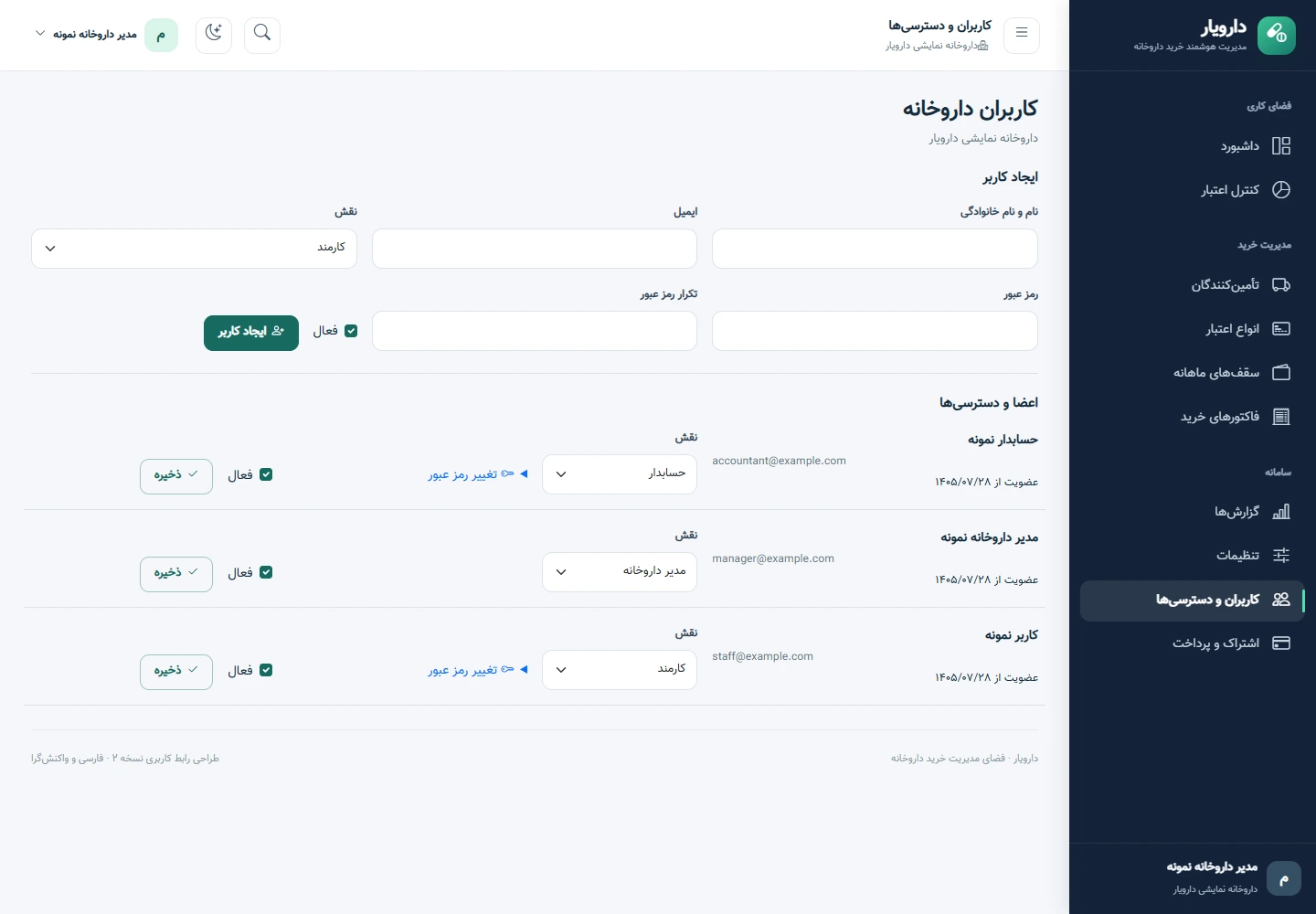This screenshot has width=1316, height=914.
Task: Click the گزارش‌ها bar chart icon
Action: coord(1281,512)
